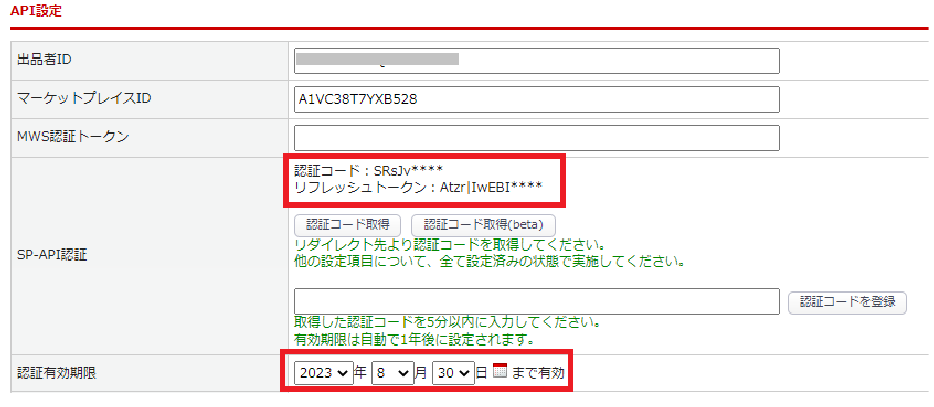
Task: Click the 認証有効期限 row label
Action: coord(57,374)
